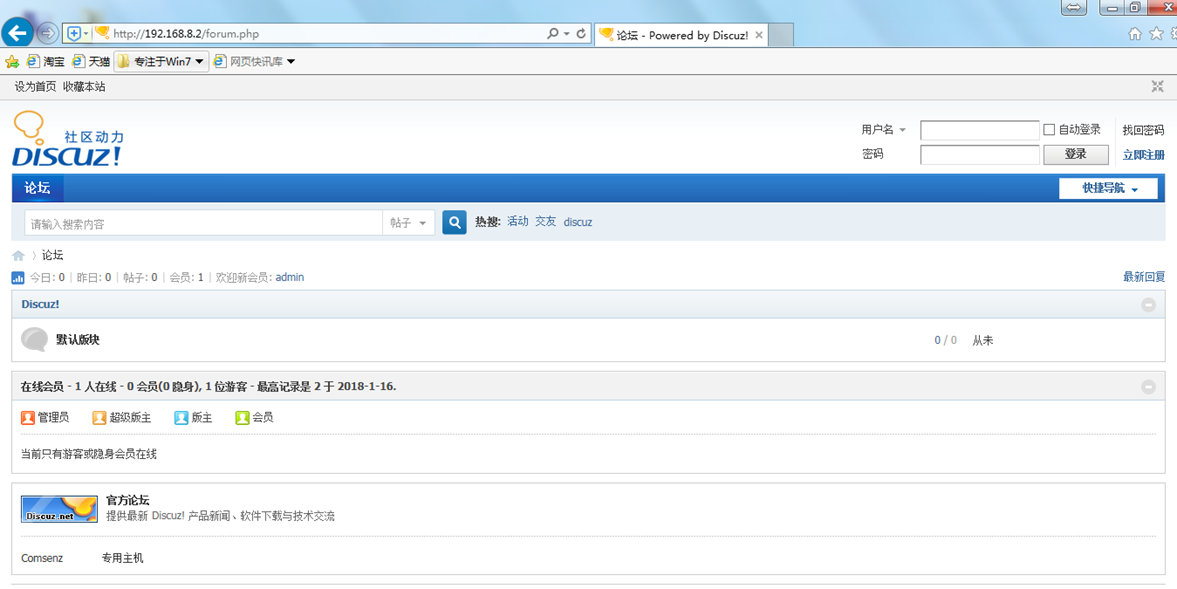Click the 登录 button
Viewport: 1177px width, 589px height.
(x=1075, y=154)
